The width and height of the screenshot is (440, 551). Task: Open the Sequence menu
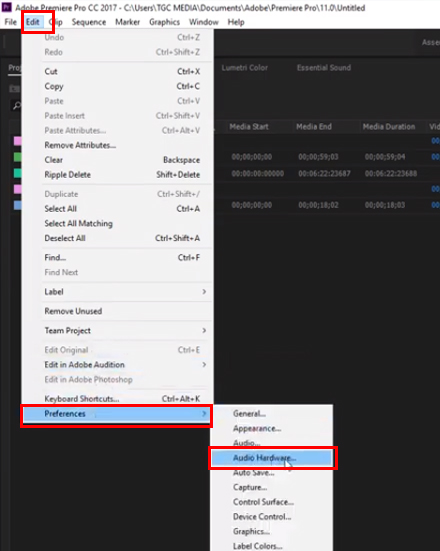coord(89,22)
